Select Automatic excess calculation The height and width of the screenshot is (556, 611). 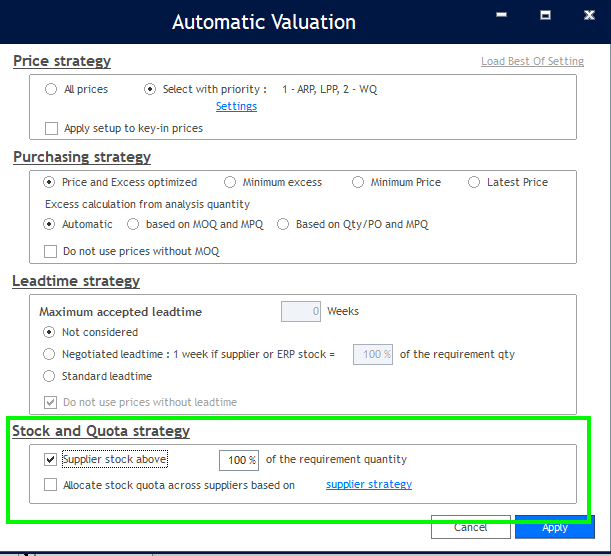(49, 224)
